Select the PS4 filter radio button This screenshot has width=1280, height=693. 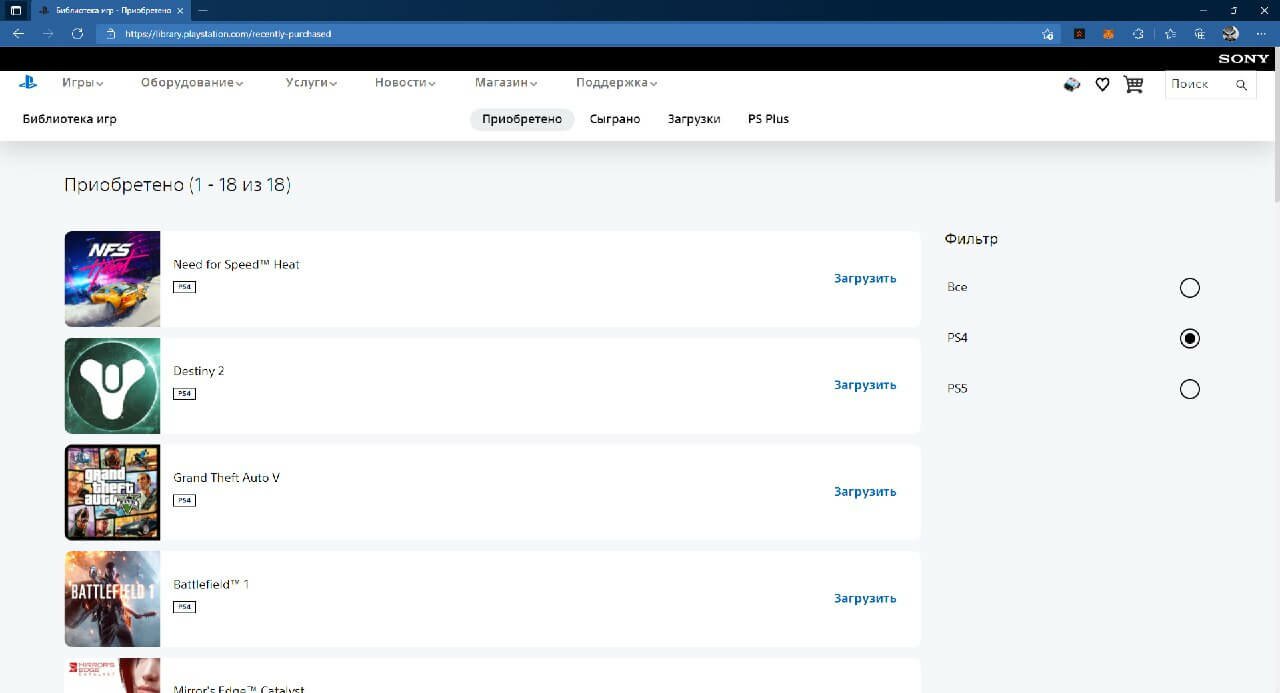tap(1189, 338)
